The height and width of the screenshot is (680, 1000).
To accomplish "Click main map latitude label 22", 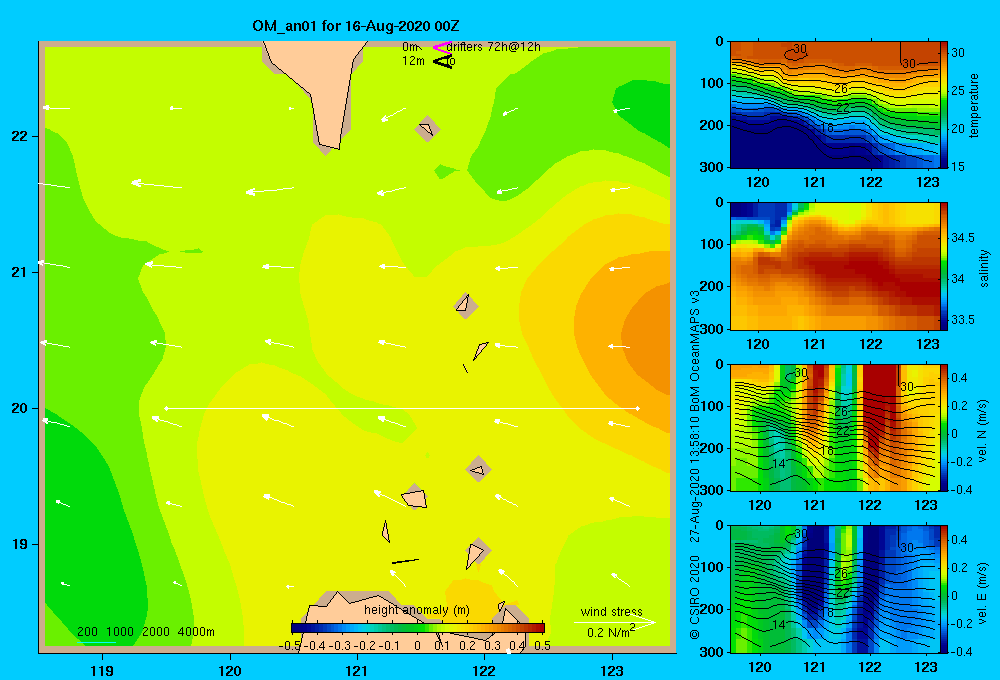I will 20,137.
